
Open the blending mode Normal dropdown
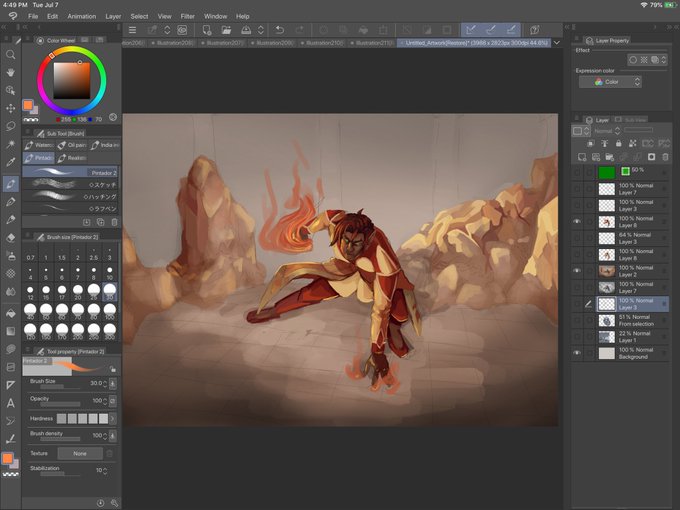click(608, 131)
